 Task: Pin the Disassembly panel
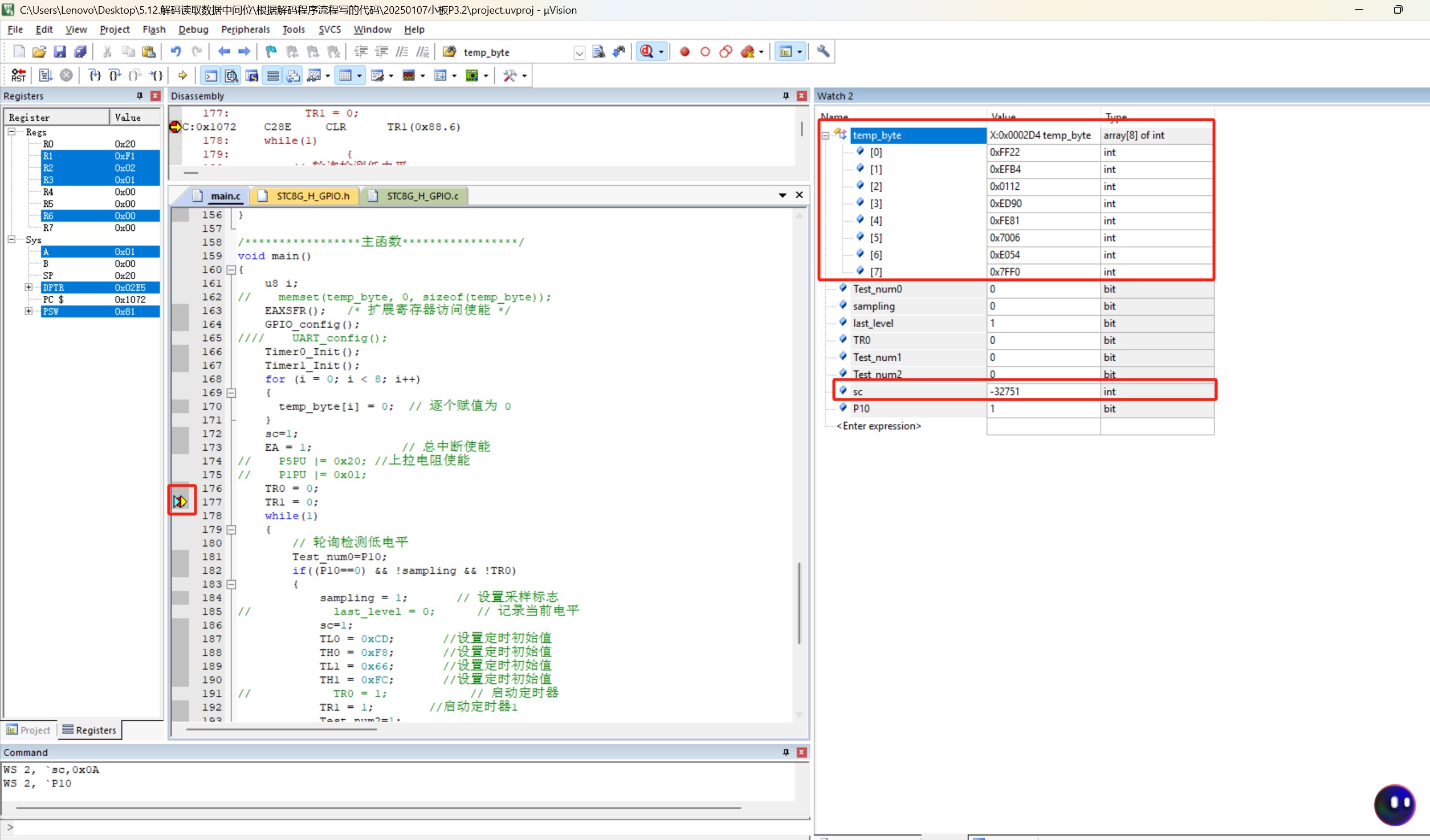click(786, 96)
